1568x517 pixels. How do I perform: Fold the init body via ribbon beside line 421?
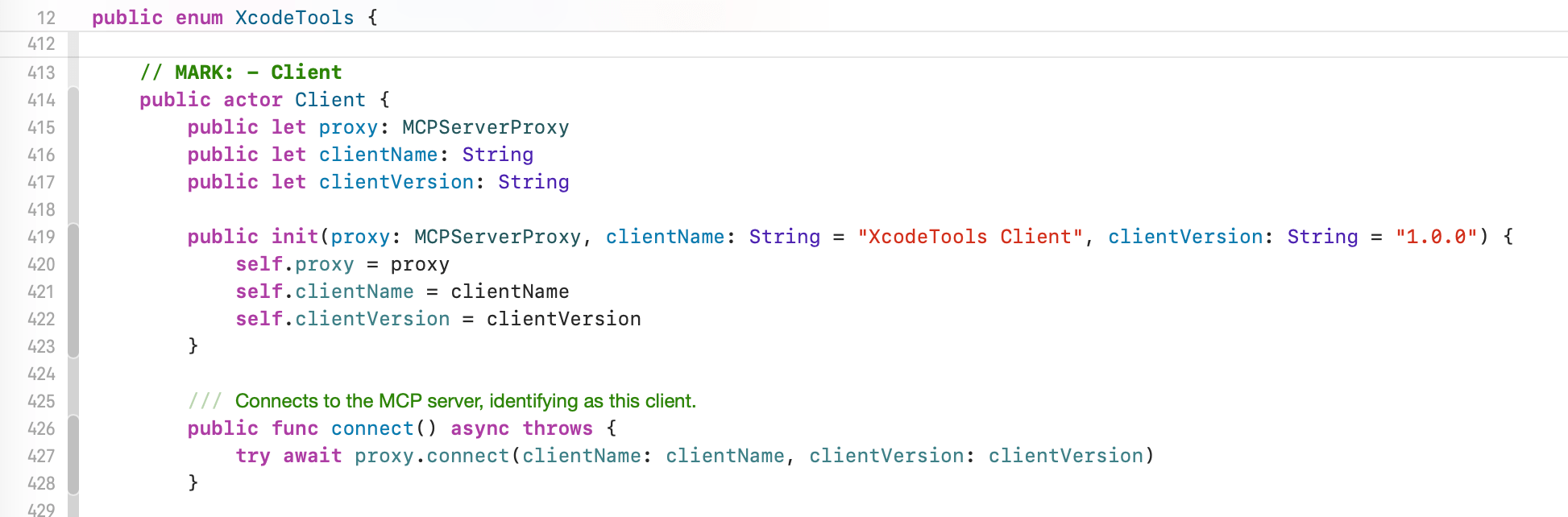[73, 291]
